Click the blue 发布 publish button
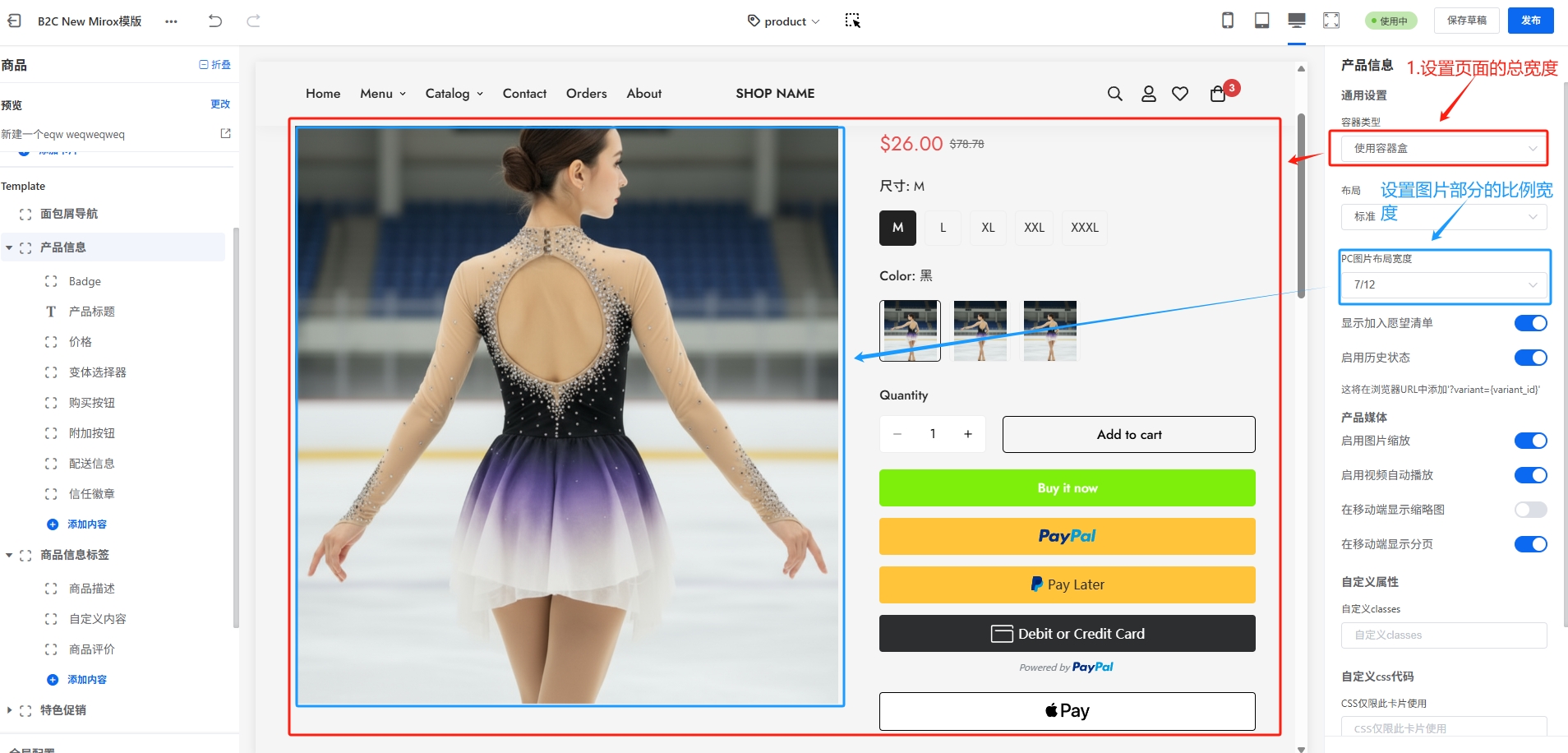 pyautogui.click(x=1530, y=21)
